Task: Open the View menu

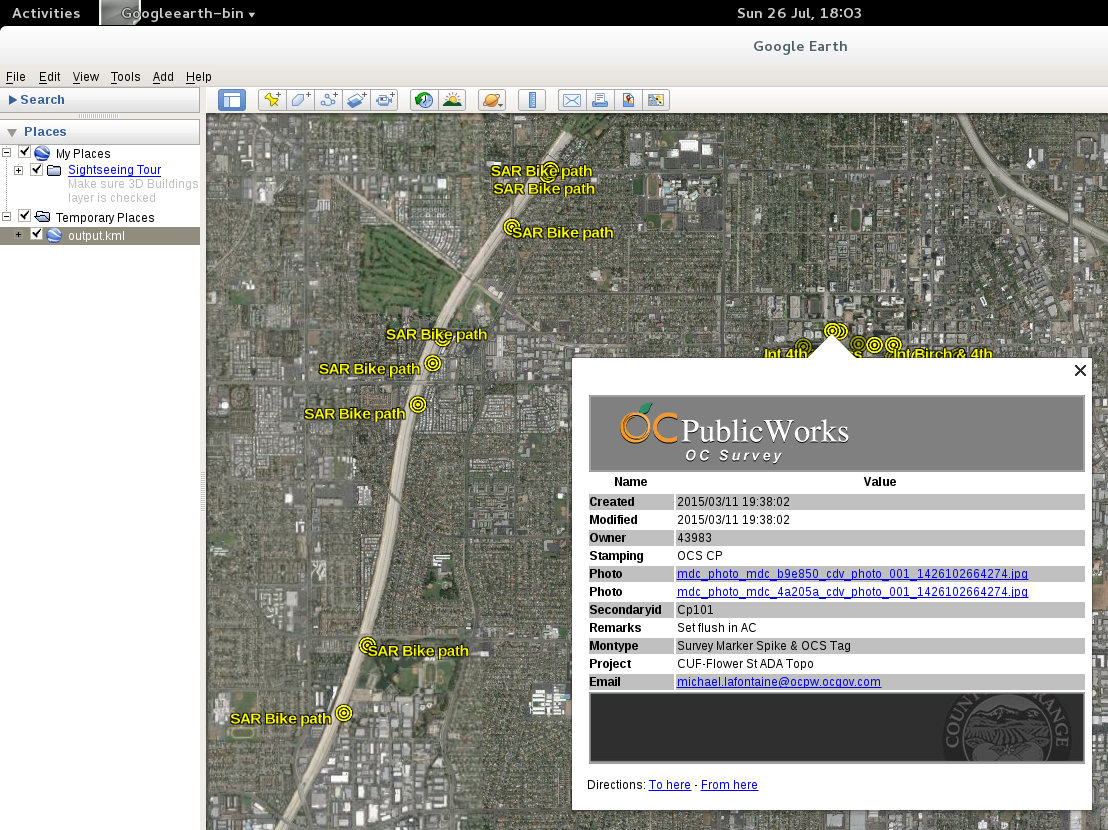Action: click(x=86, y=77)
